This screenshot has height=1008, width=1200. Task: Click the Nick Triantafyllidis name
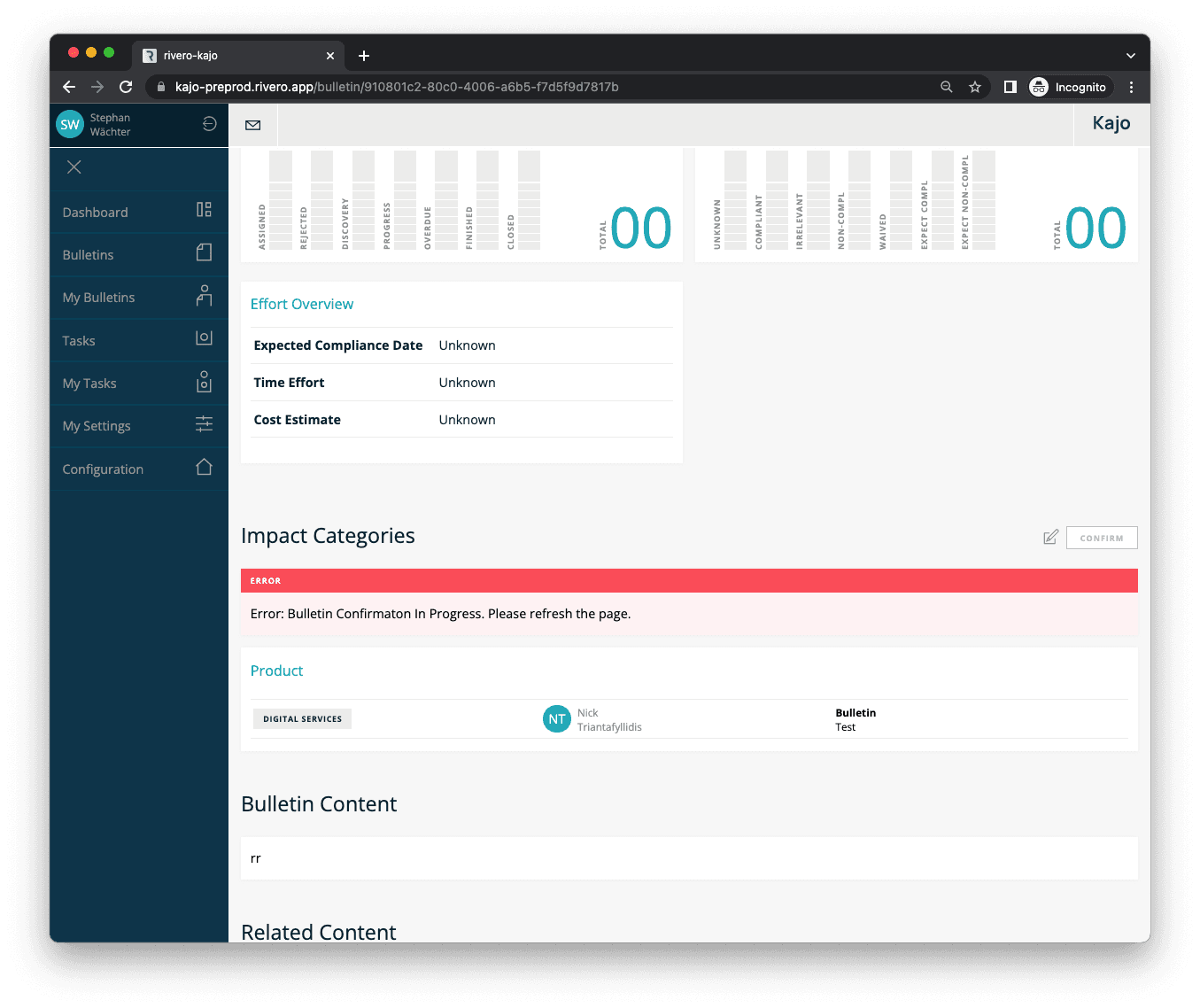tap(609, 720)
